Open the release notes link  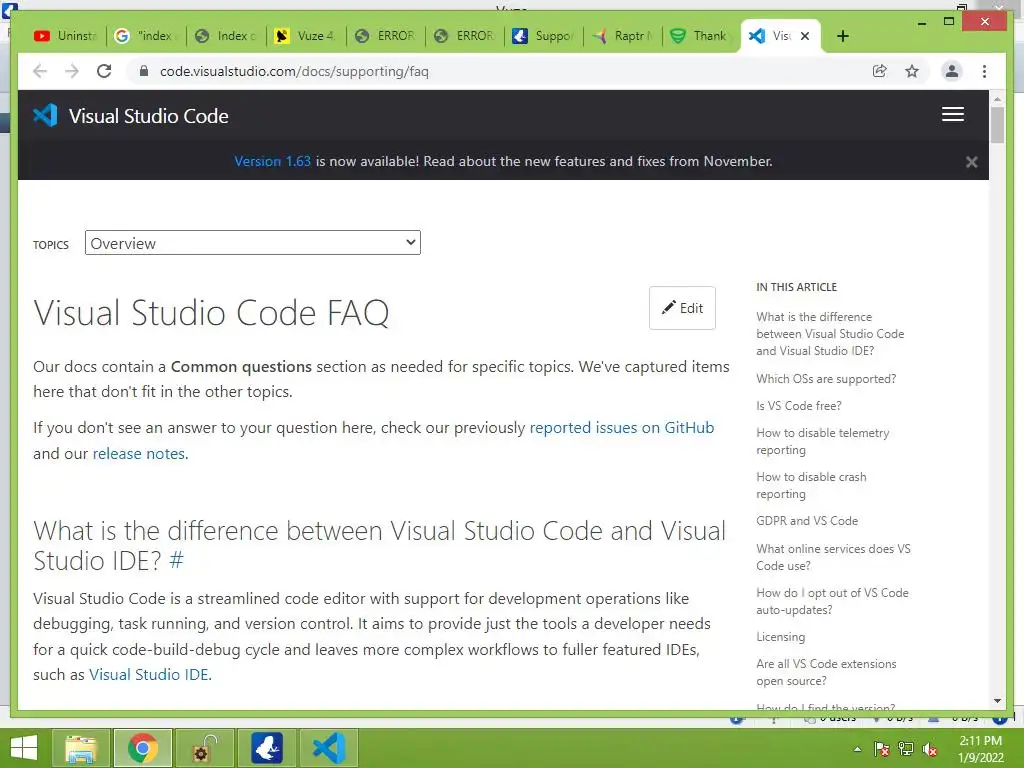tap(138, 454)
